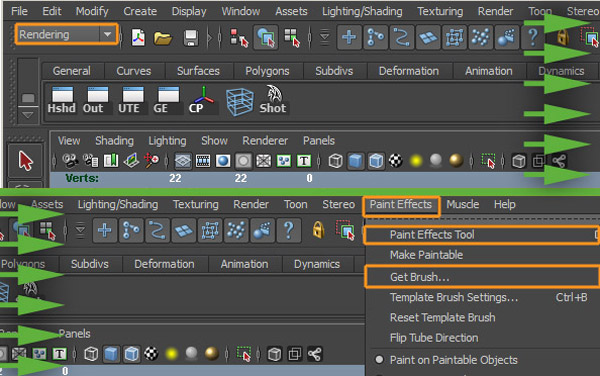Select the red arrow Select tool
The width and height of the screenshot is (600, 376).
click(25, 160)
